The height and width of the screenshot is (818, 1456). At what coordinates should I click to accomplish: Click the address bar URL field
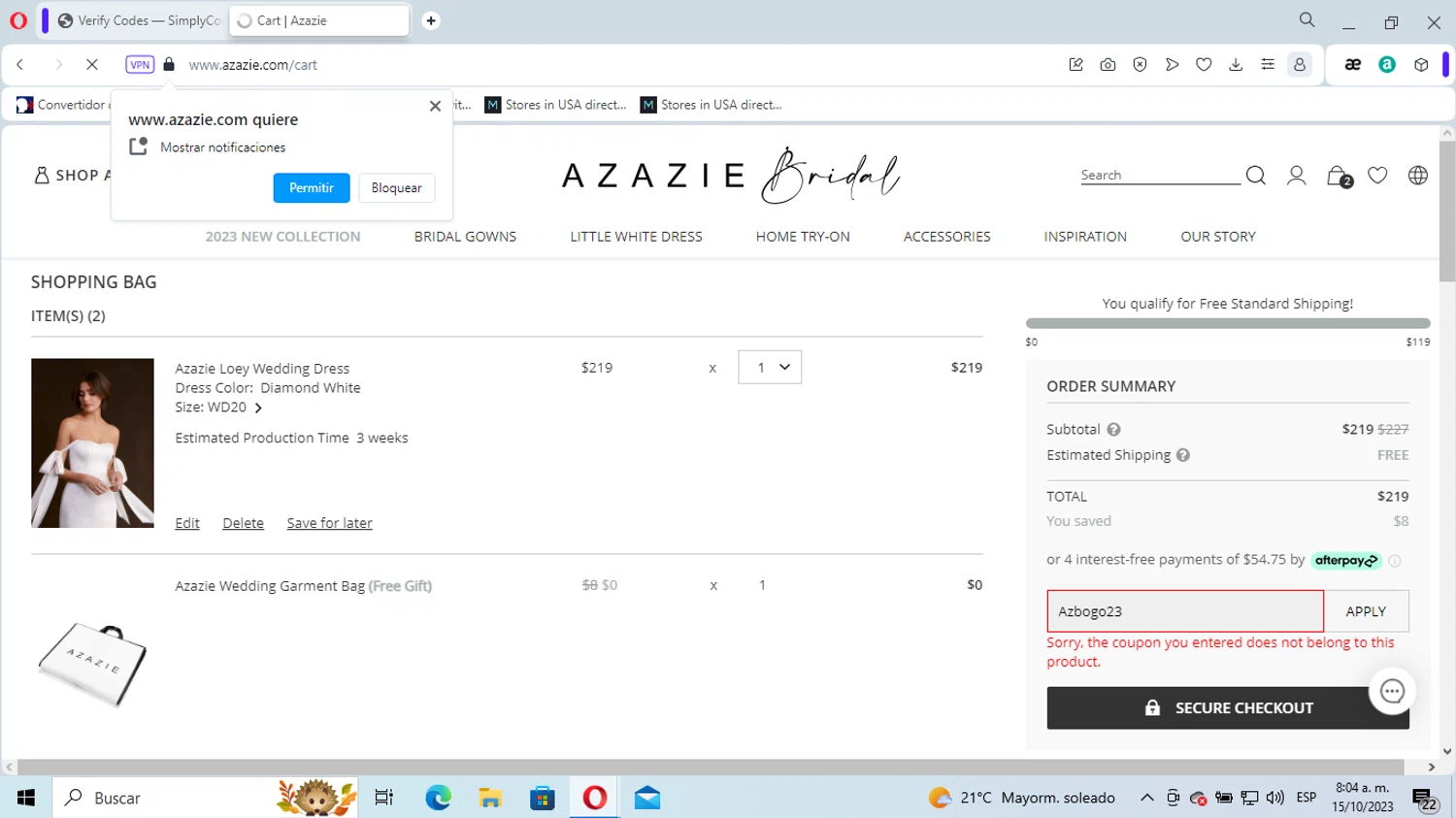coord(621,65)
